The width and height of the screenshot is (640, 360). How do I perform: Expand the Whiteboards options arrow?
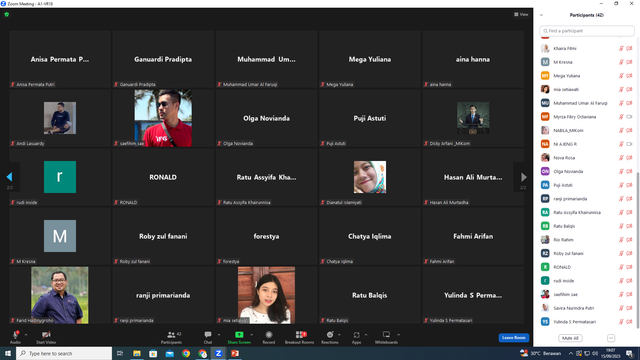(398, 335)
